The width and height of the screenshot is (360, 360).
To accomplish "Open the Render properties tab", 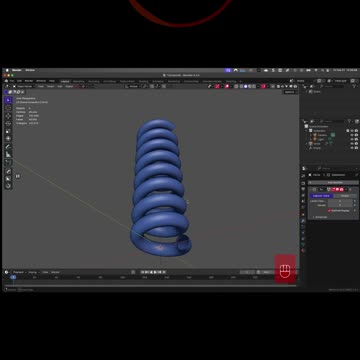I will click(x=303, y=183).
